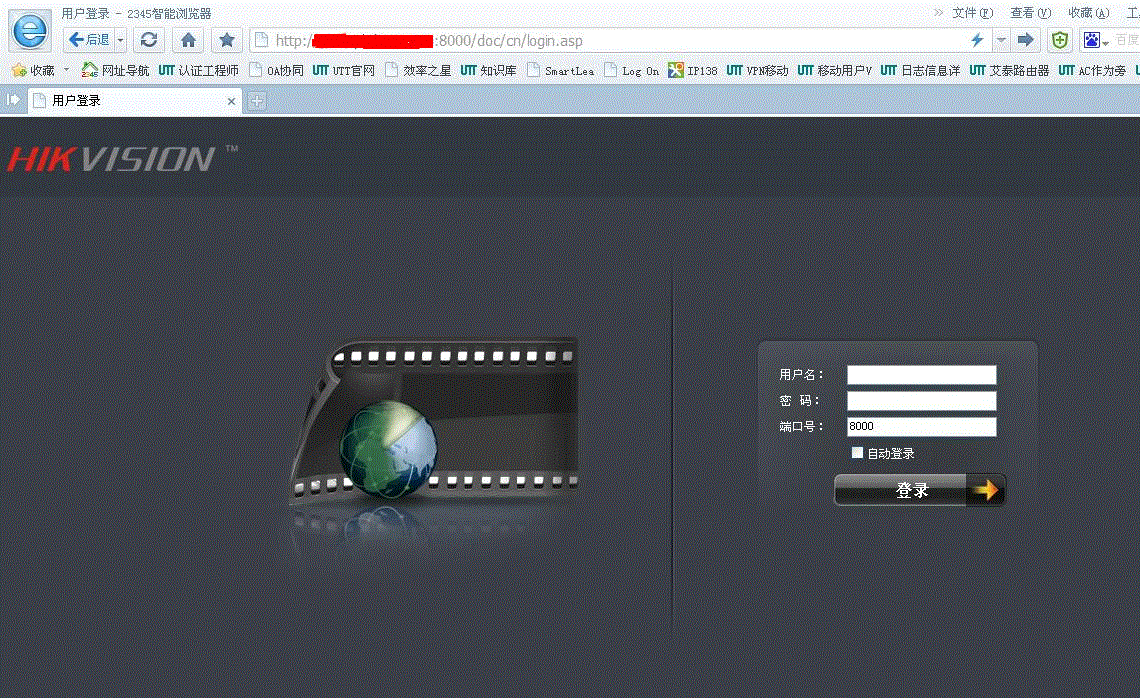
Task: Open the 知识库 bookmark
Action: [x=489, y=70]
